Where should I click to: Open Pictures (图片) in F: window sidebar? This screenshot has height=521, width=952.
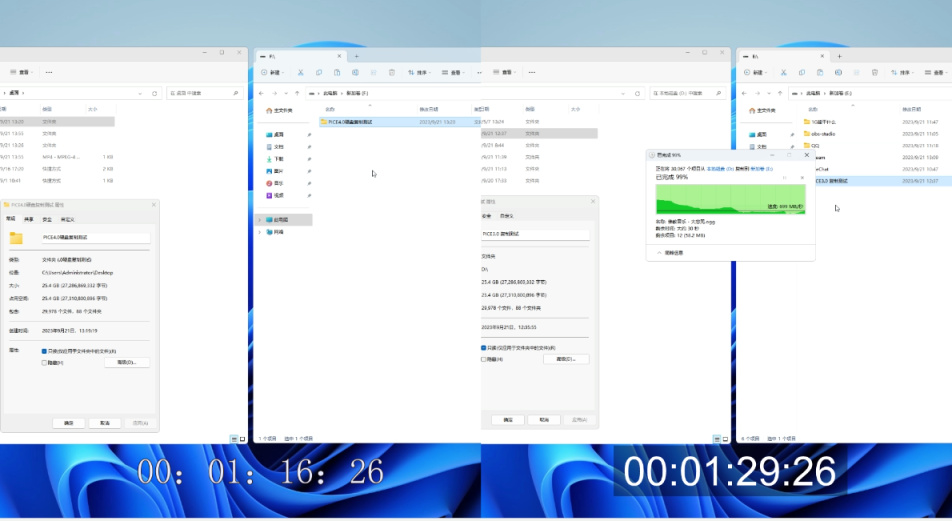[x=275, y=171]
